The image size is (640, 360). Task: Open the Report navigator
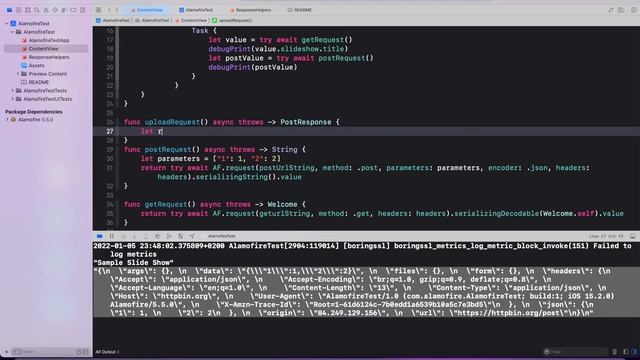[82, 10]
